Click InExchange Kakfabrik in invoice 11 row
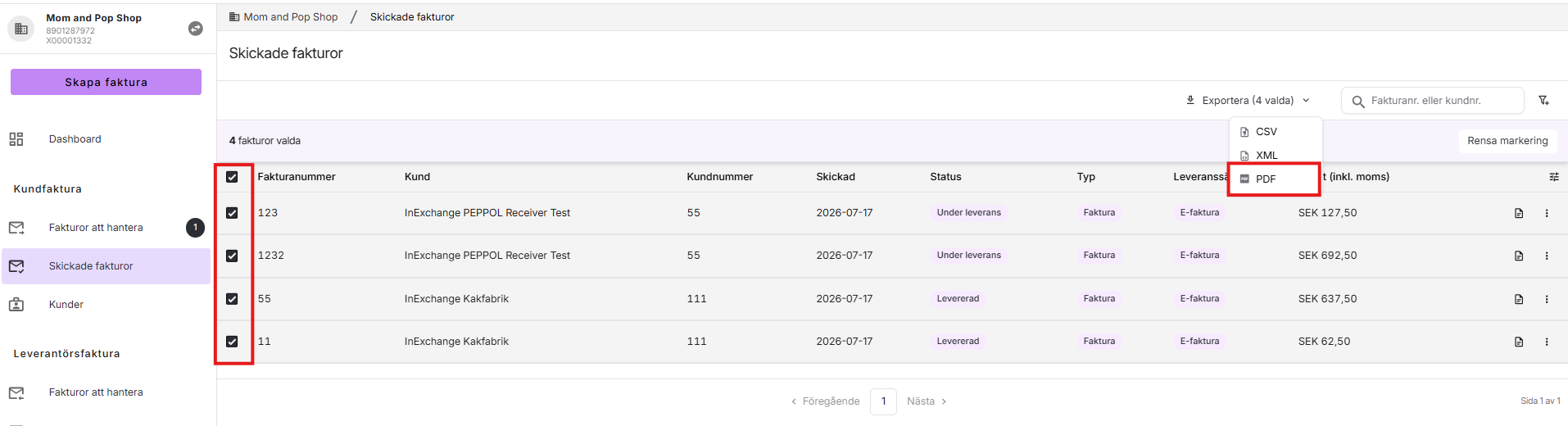 (x=456, y=342)
